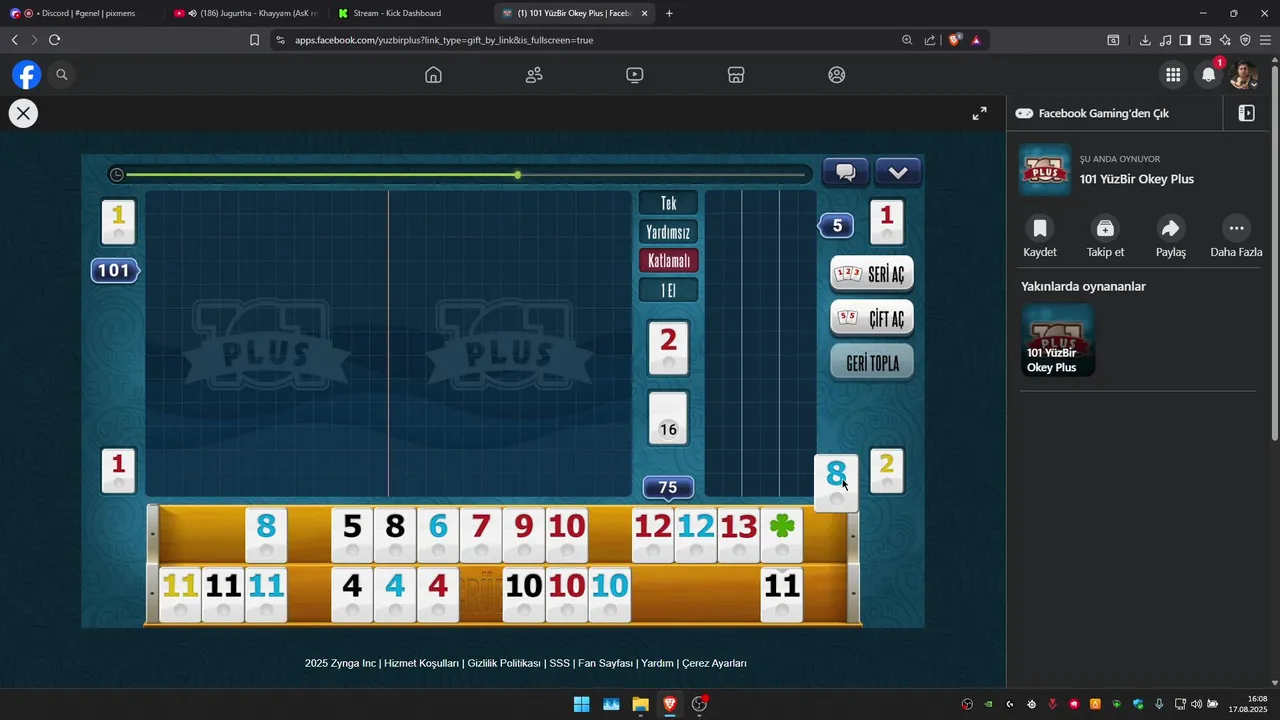
Task: Open the Çerez Ayarları link
Action: point(714,663)
